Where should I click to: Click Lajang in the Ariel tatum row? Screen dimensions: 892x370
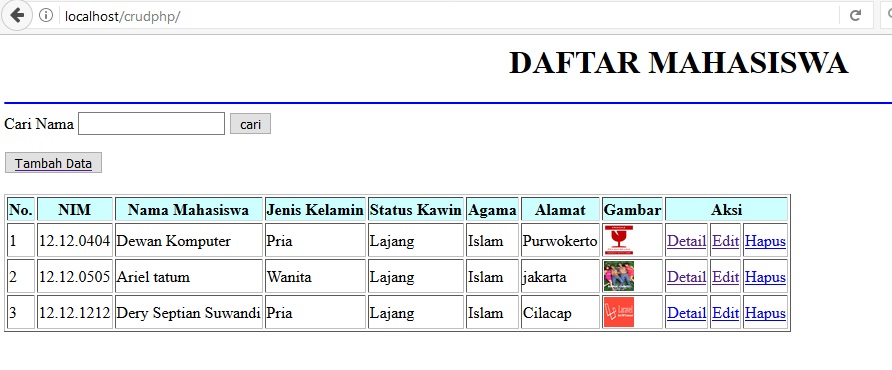(415, 277)
